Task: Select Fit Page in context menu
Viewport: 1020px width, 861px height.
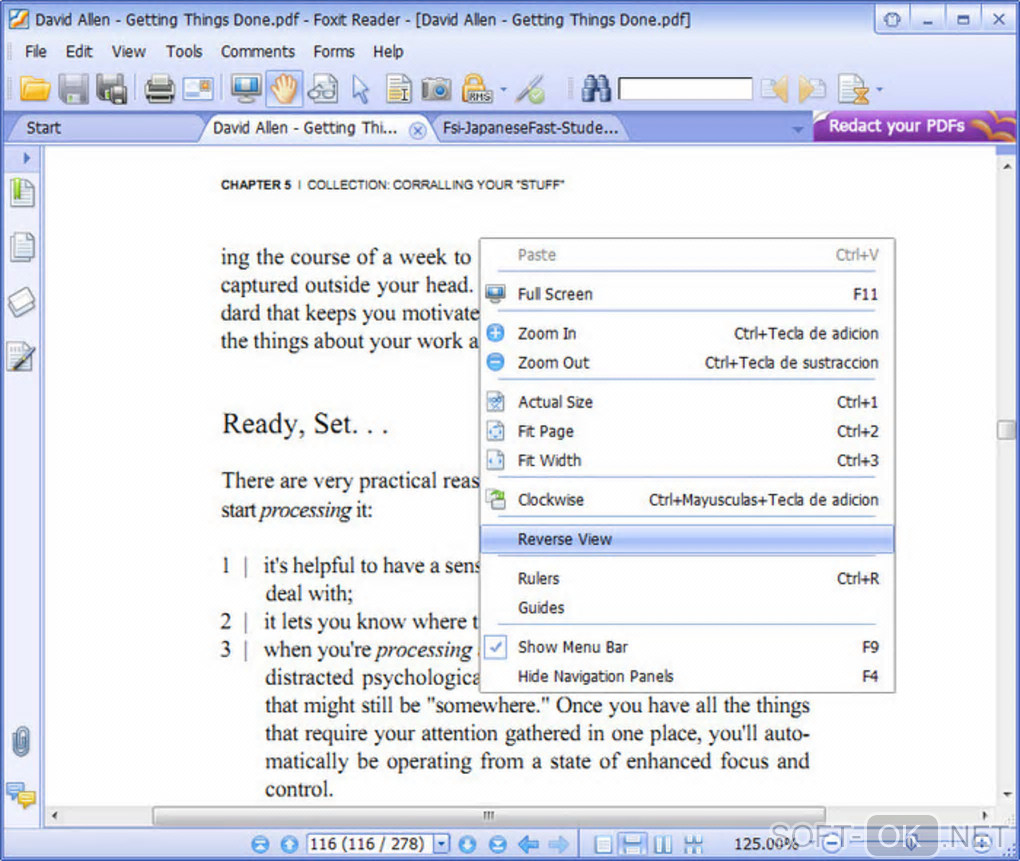Action: click(x=690, y=431)
